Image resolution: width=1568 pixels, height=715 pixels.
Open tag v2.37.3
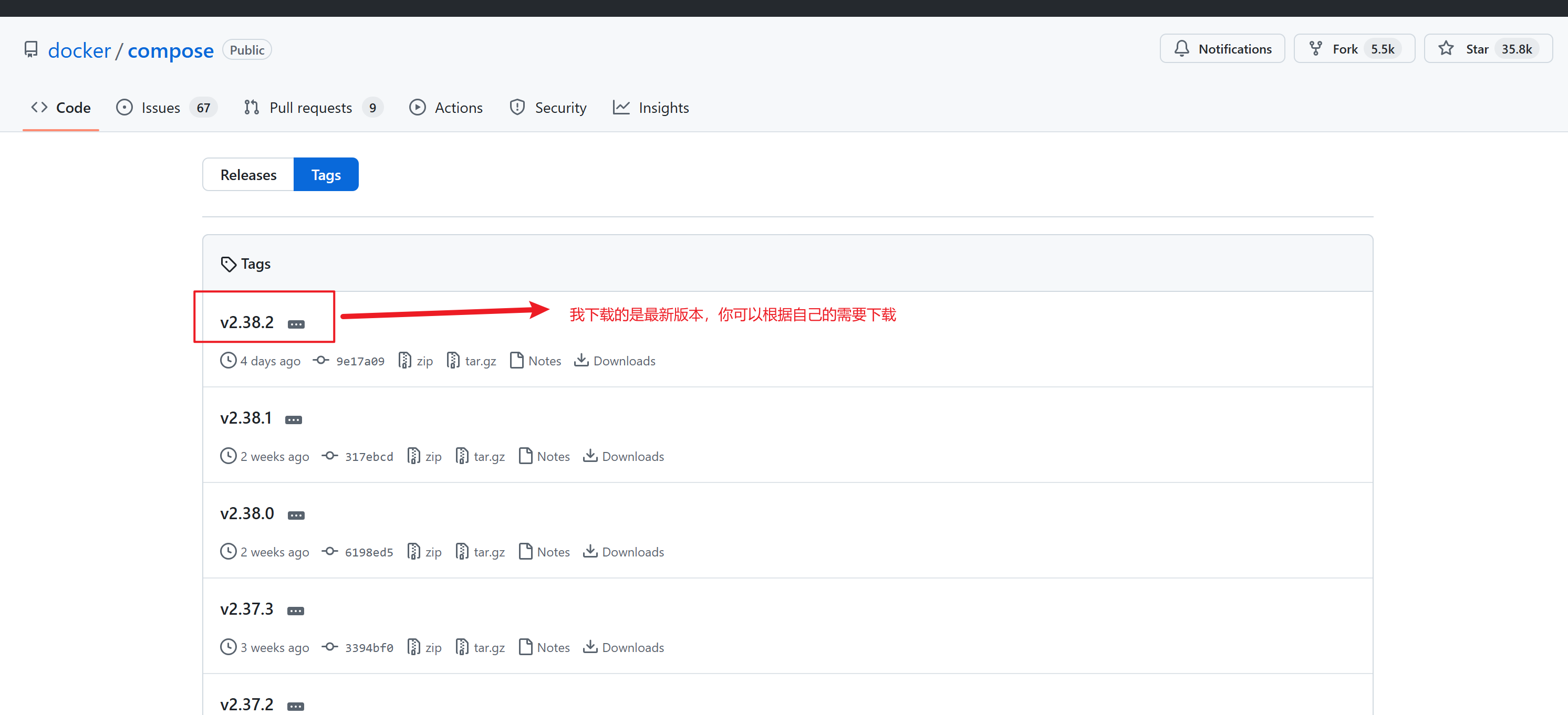(x=246, y=608)
